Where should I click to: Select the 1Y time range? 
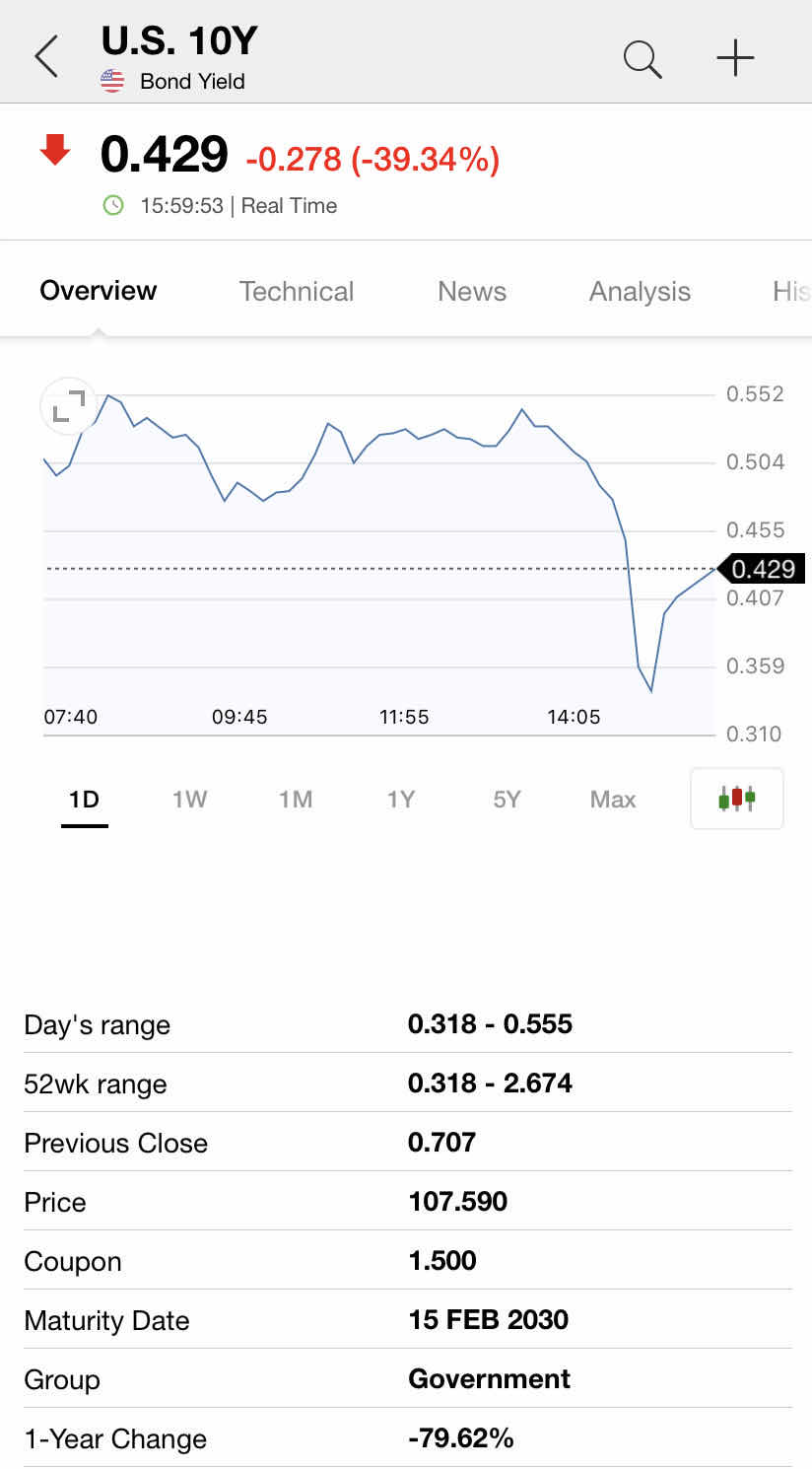[401, 799]
